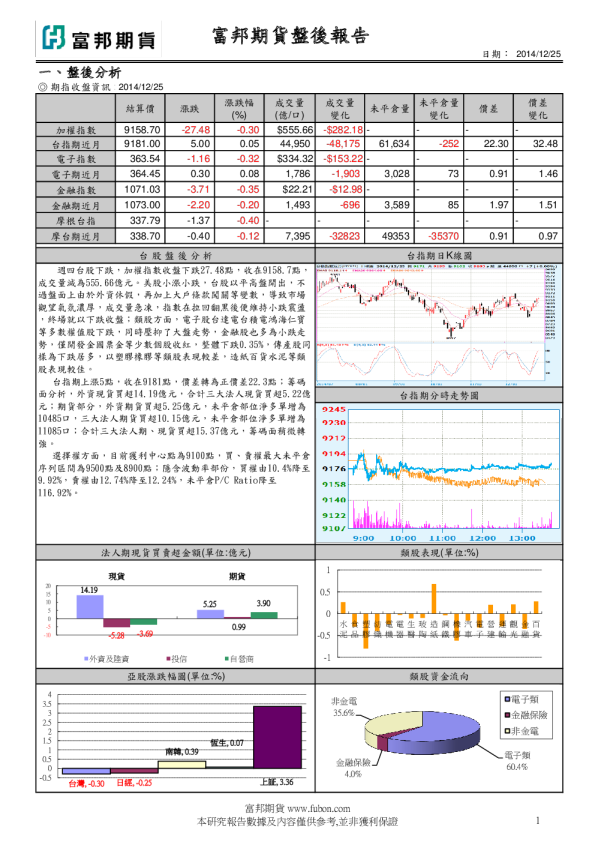Click the -5.28 bar value label

click(116, 635)
